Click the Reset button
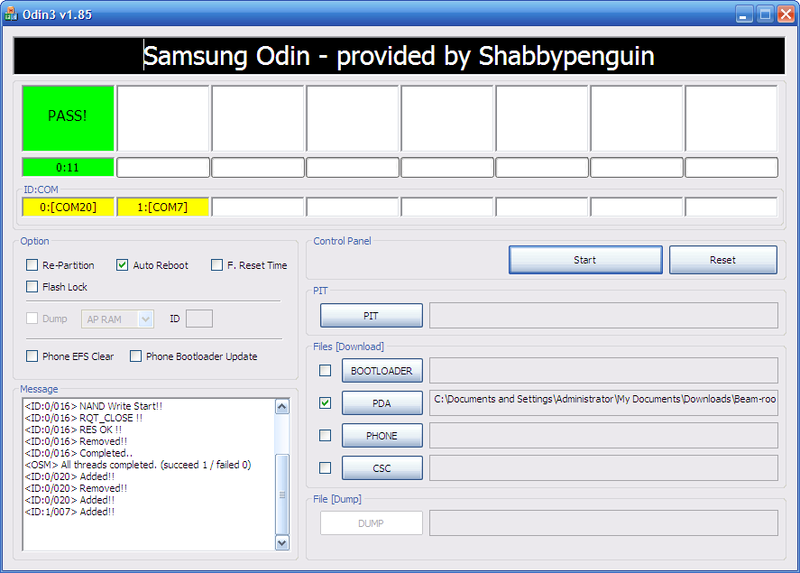 tap(723, 260)
